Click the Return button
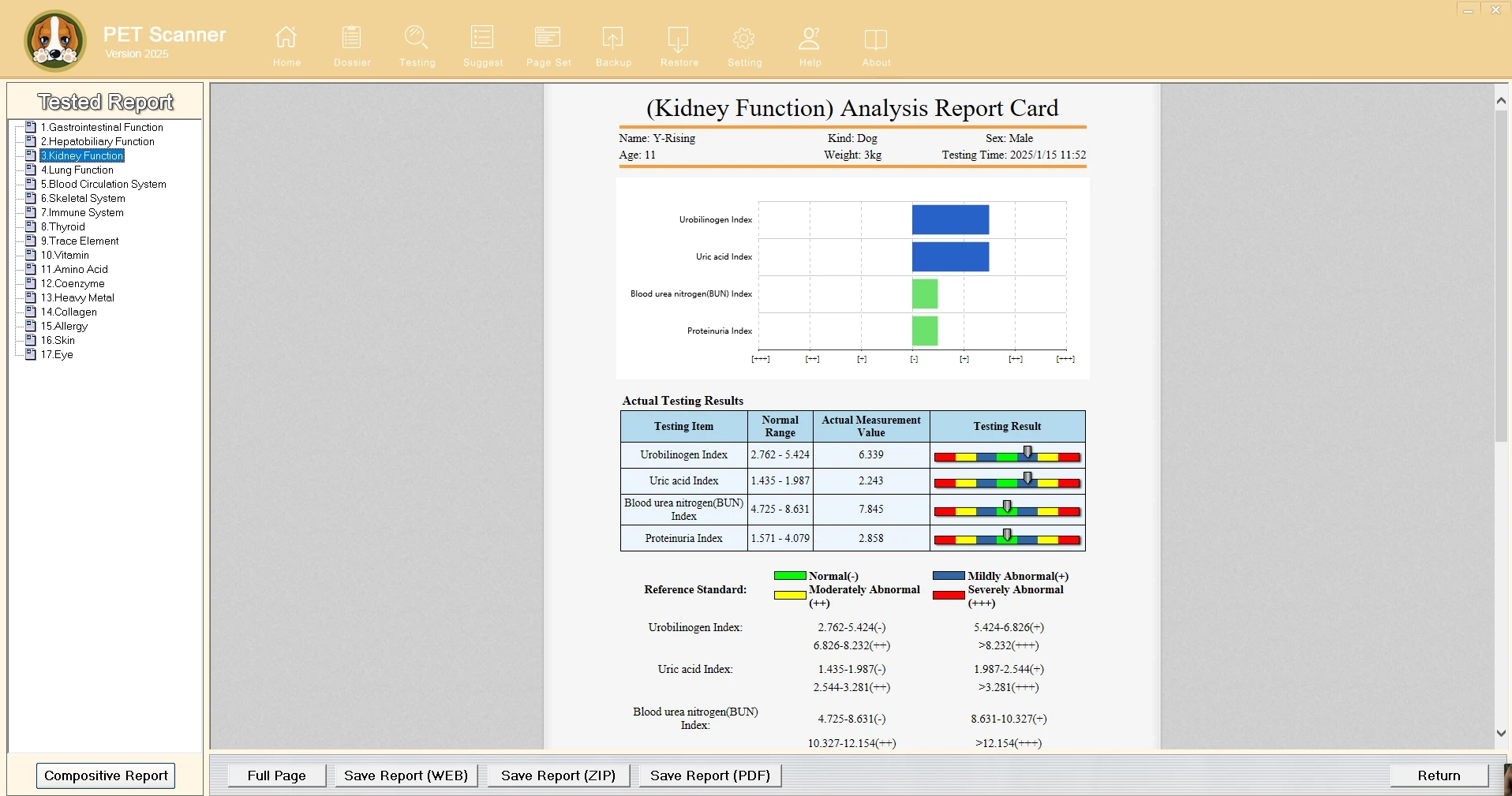The width and height of the screenshot is (1512, 796). click(1439, 775)
